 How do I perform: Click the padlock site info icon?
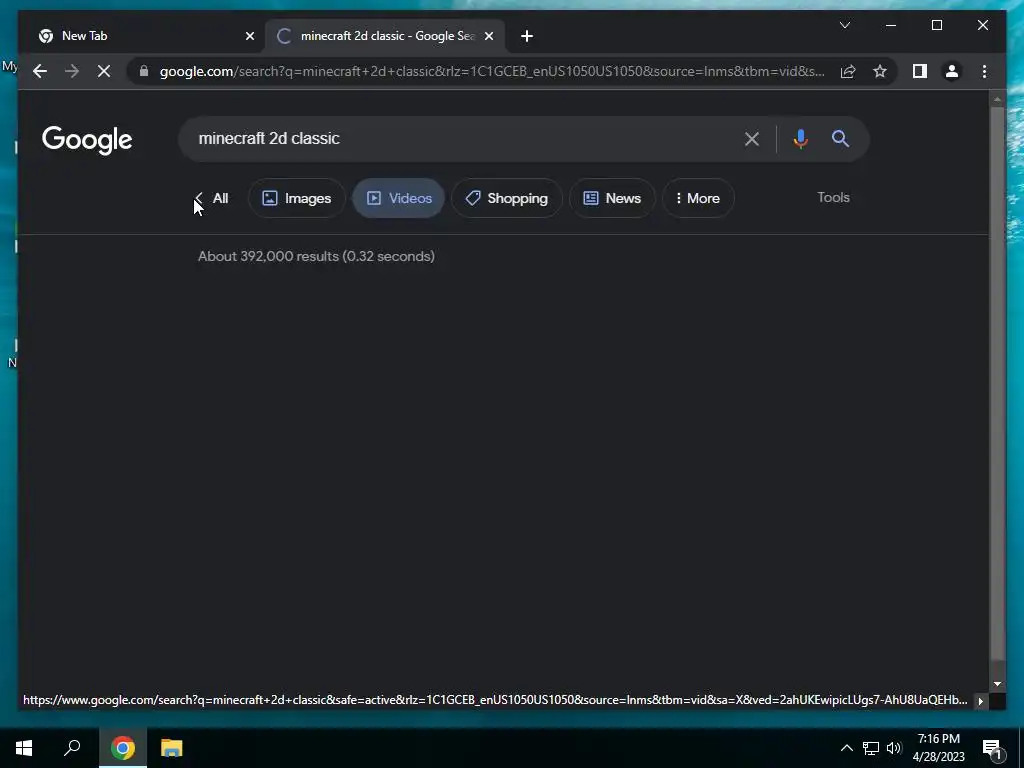144,71
